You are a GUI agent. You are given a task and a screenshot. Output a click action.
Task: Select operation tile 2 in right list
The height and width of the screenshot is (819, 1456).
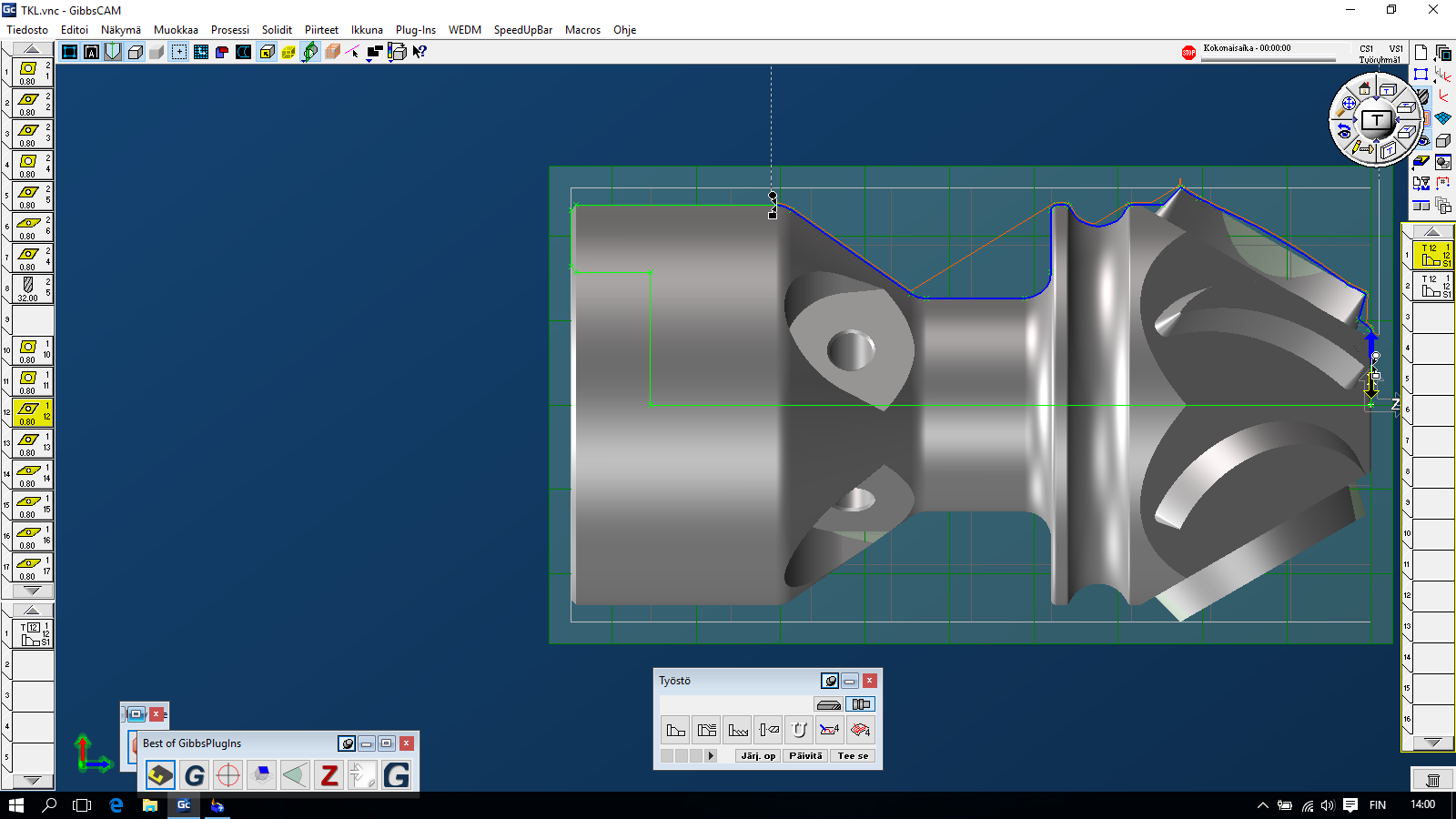(x=1433, y=286)
